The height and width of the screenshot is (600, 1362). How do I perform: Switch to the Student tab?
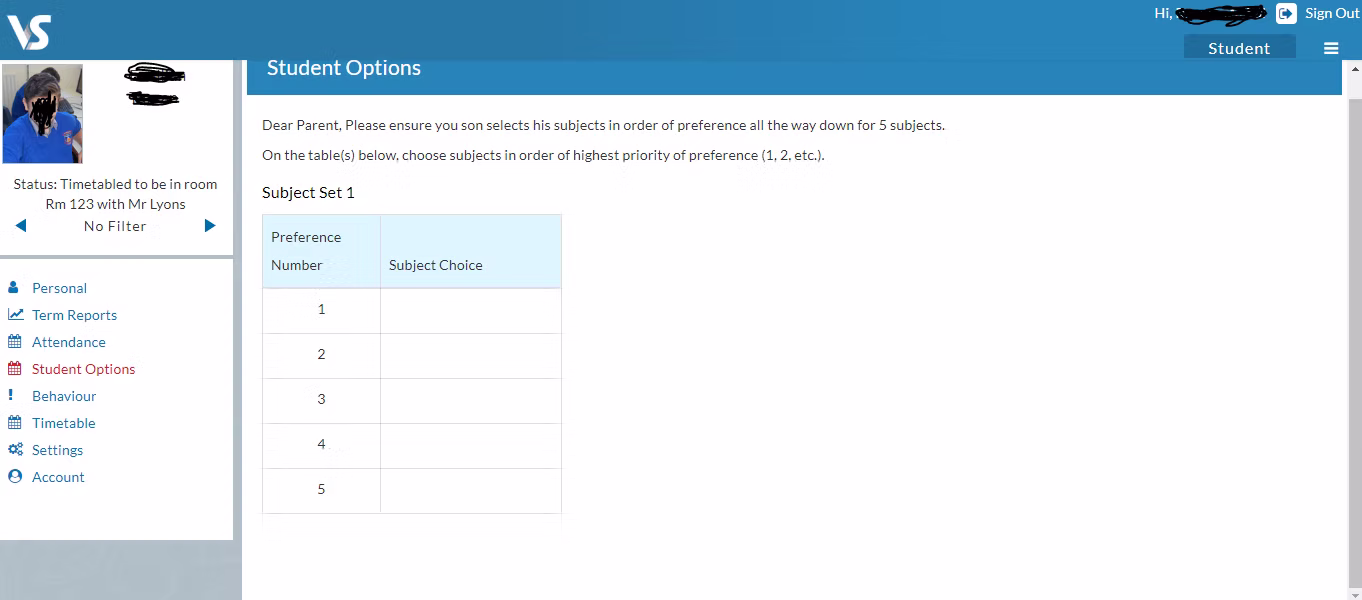1239,48
